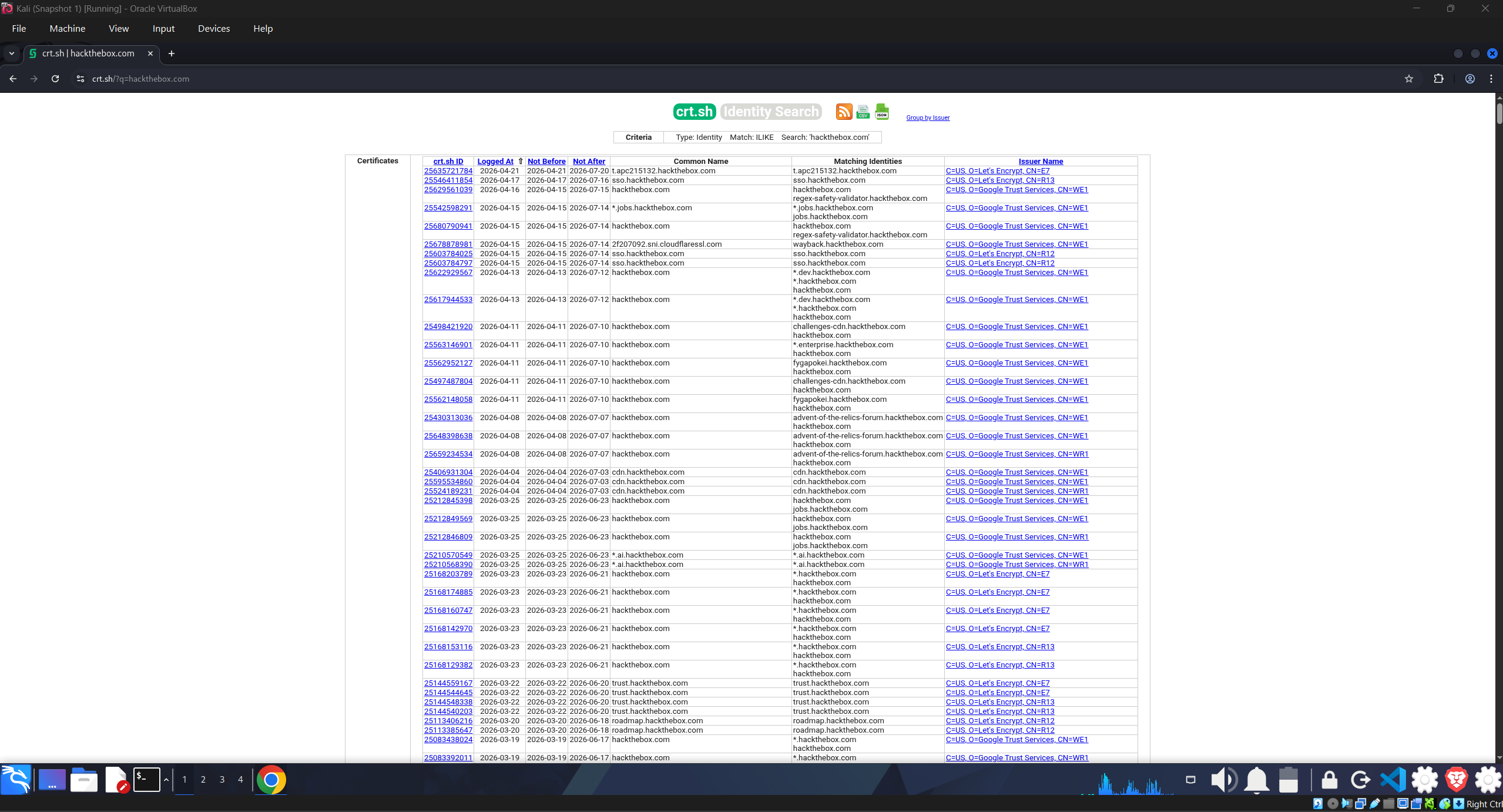Open the RSS feed icon

coord(844,112)
